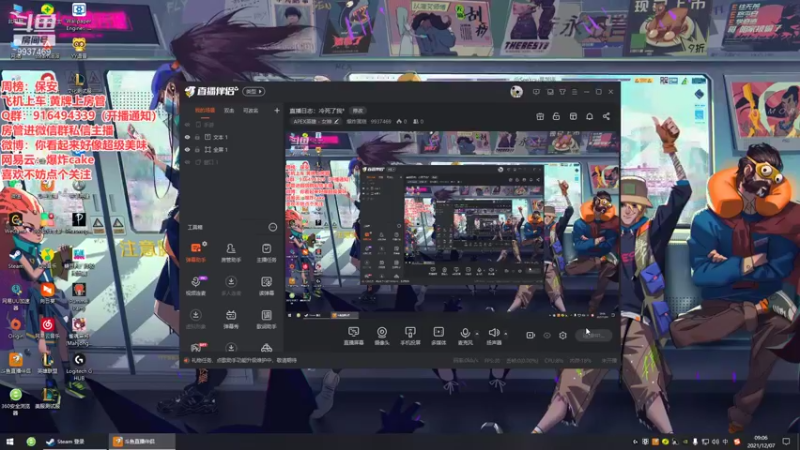Download the 虚拟形象 virtual avatar tool

coord(195,319)
